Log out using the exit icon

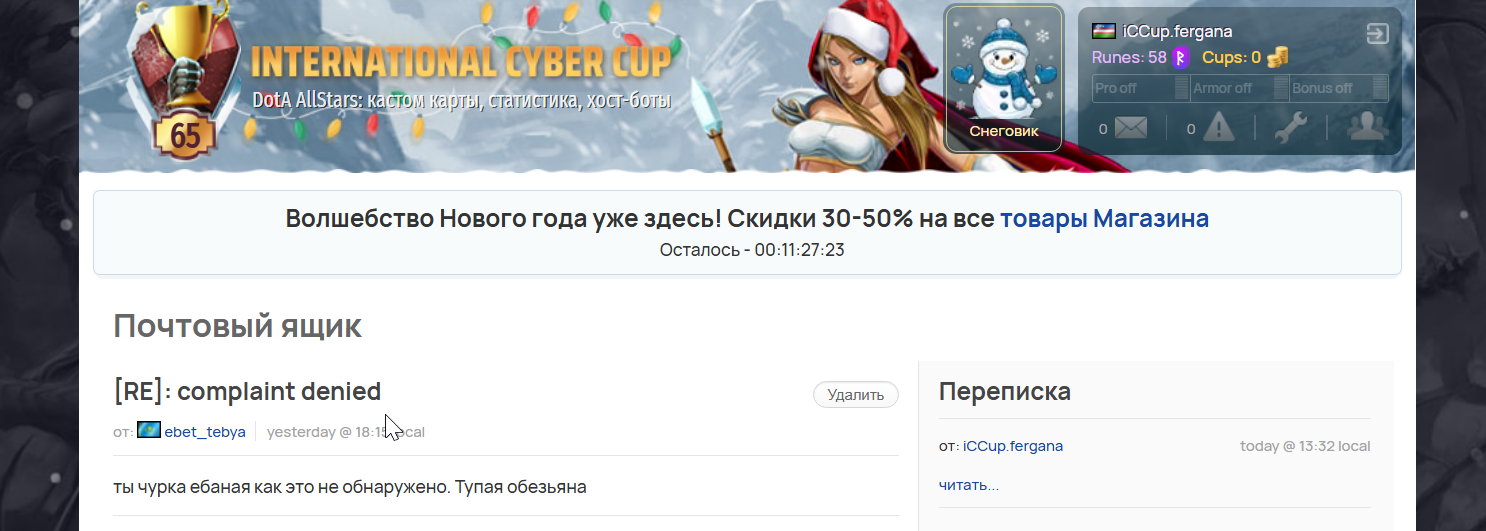[1378, 34]
